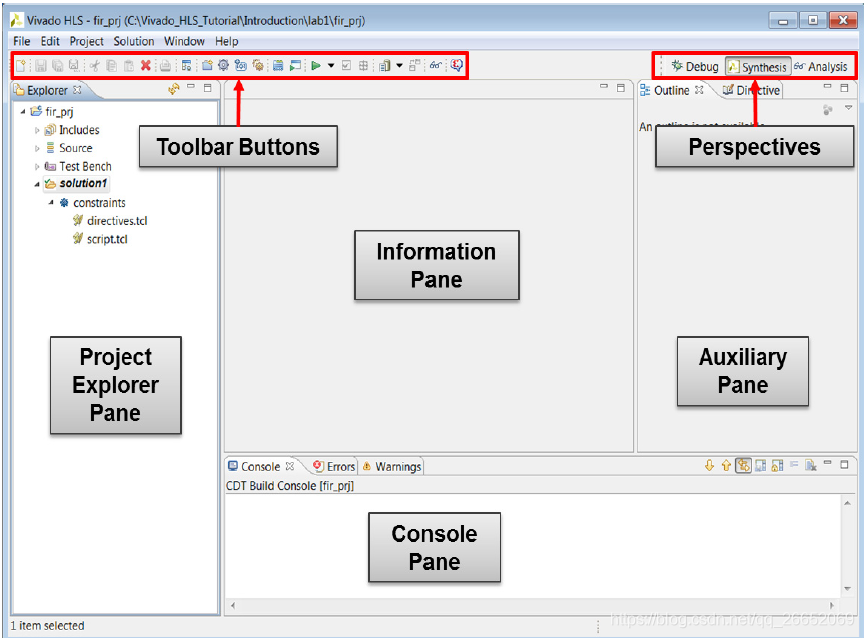
Task: Click the Print icon in toolbar
Action: pos(165,66)
